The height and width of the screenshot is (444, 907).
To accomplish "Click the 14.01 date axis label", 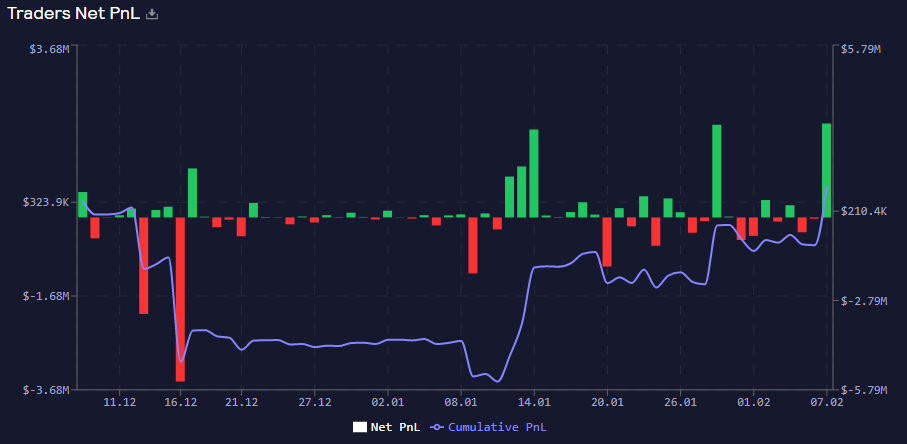I will [534, 401].
